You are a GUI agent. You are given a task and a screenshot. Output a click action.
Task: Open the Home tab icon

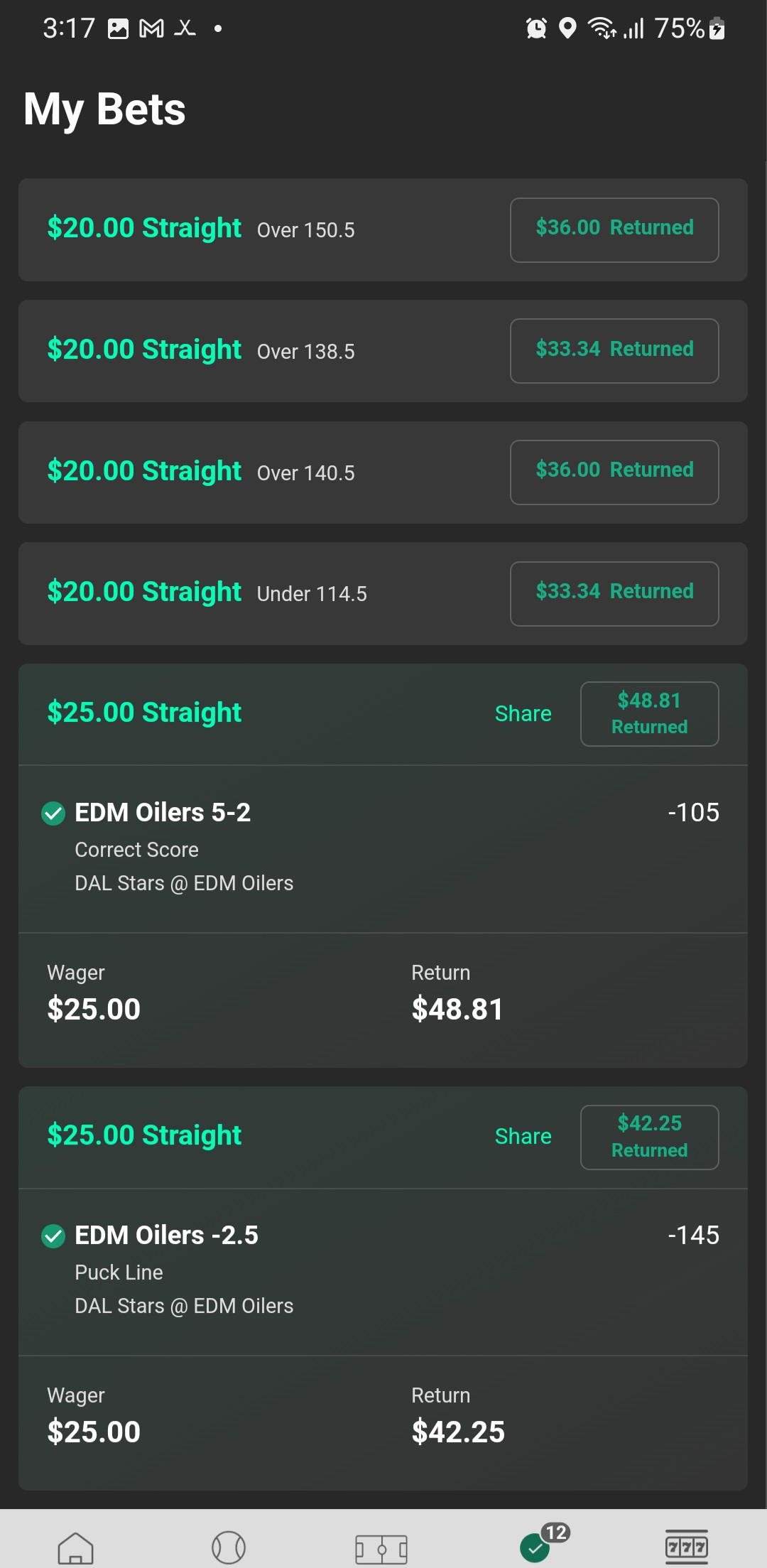click(x=75, y=1547)
